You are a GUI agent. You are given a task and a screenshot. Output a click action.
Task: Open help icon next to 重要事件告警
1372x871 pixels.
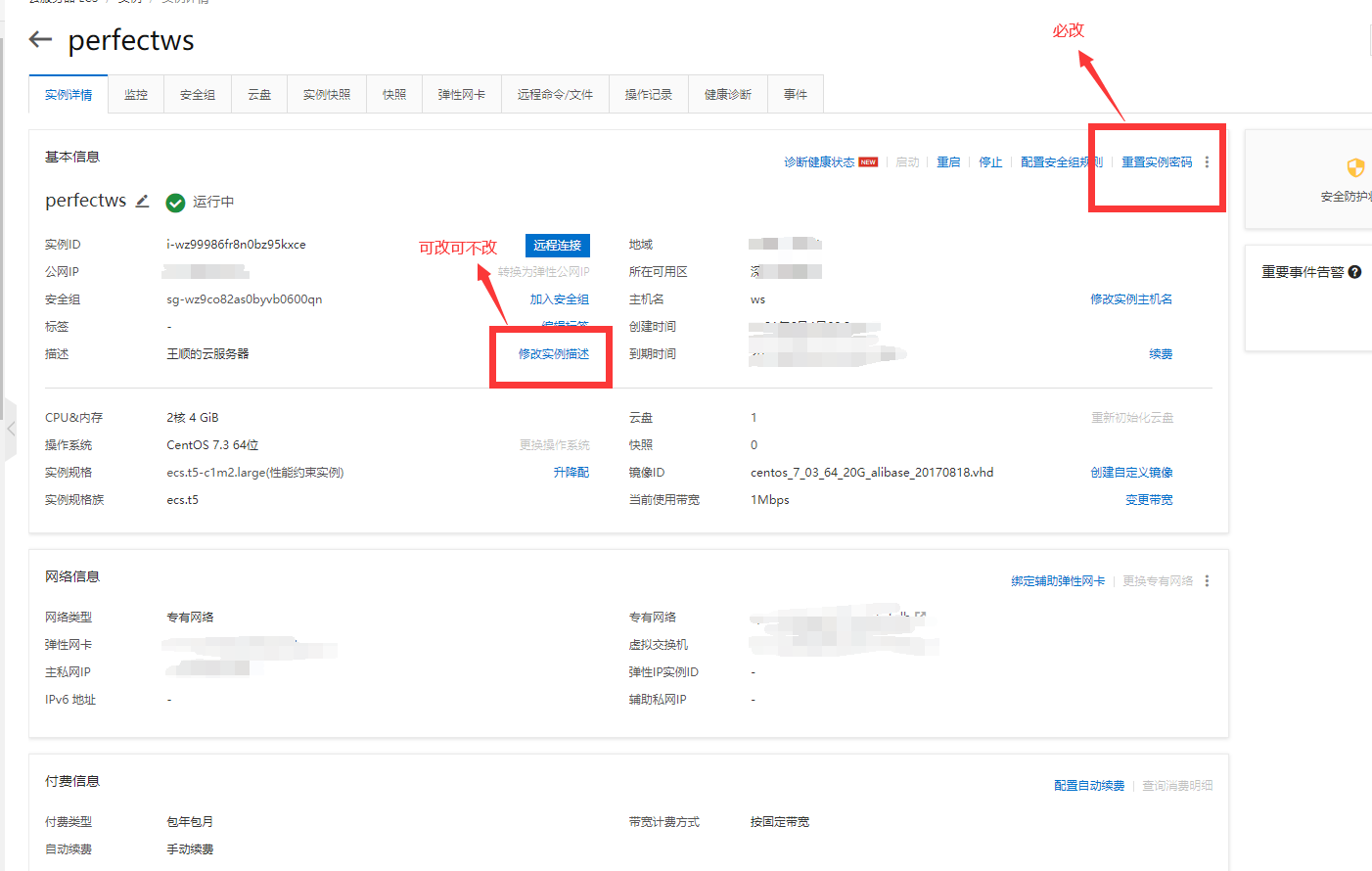coord(1354,272)
